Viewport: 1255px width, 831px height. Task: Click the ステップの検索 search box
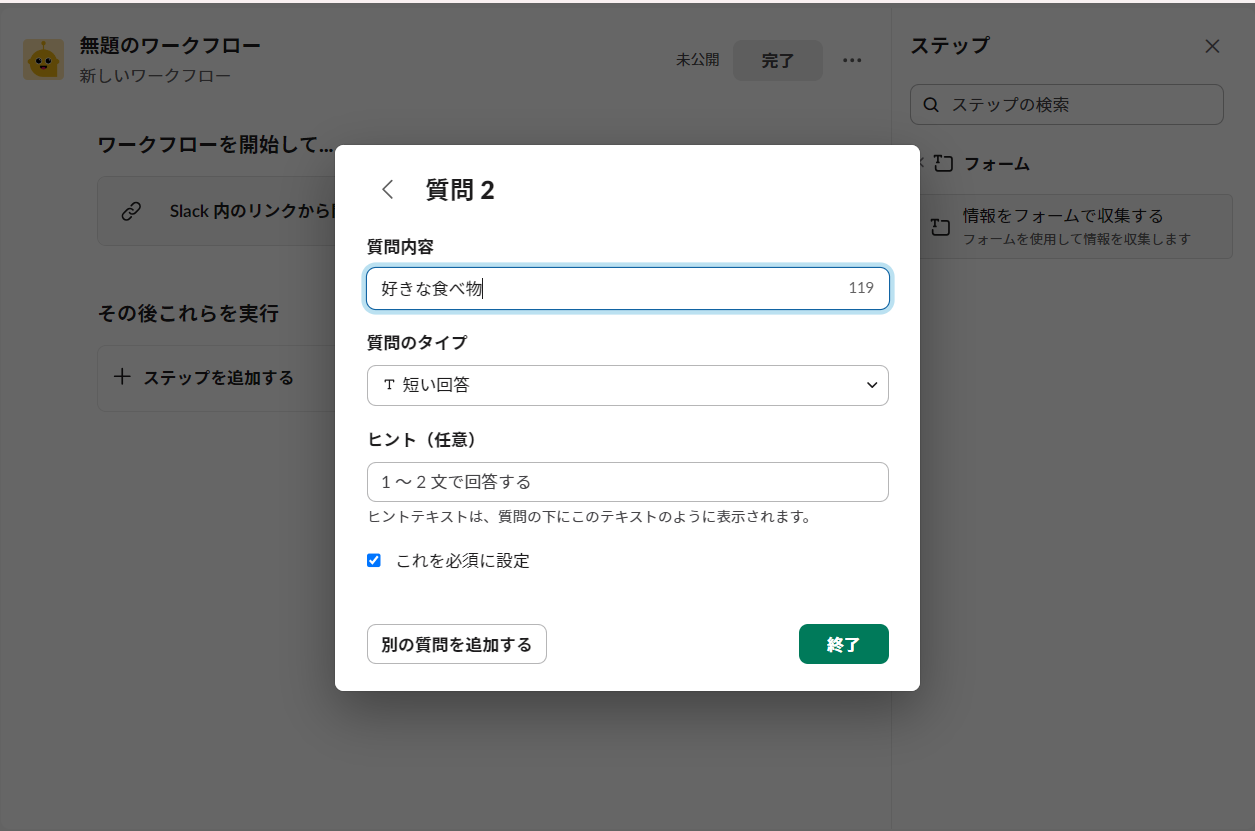pyautogui.click(x=1067, y=104)
